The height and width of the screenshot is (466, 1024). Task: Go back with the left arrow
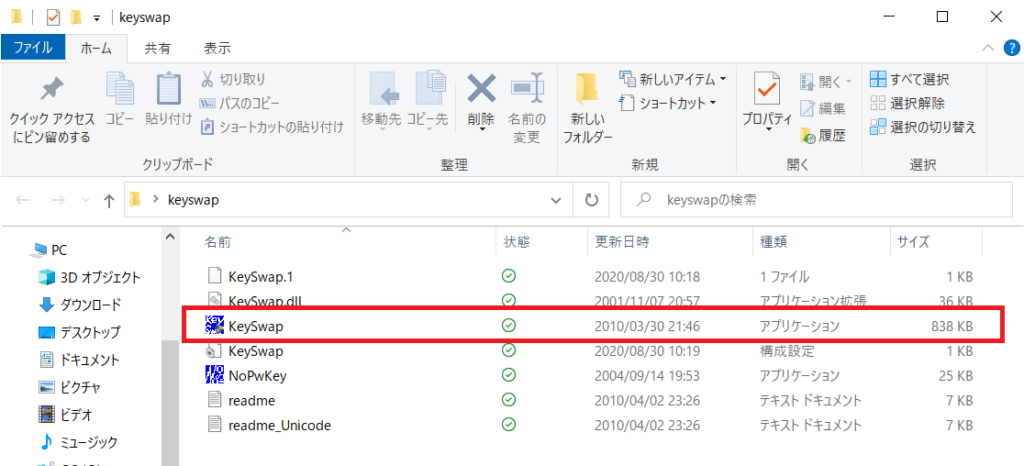pos(23,200)
